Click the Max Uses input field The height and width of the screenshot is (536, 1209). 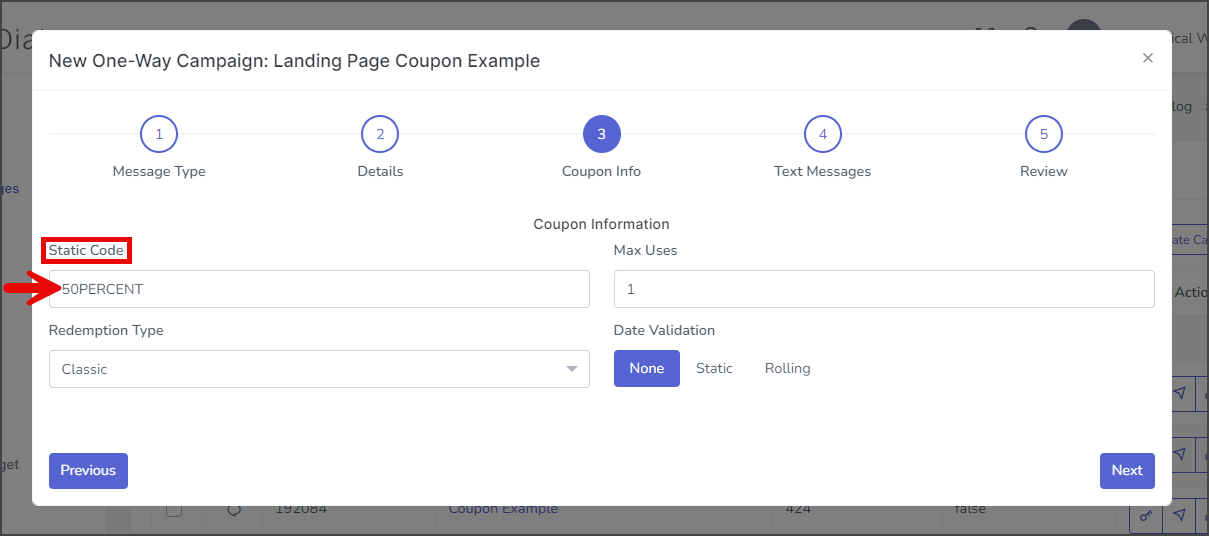coord(884,289)
